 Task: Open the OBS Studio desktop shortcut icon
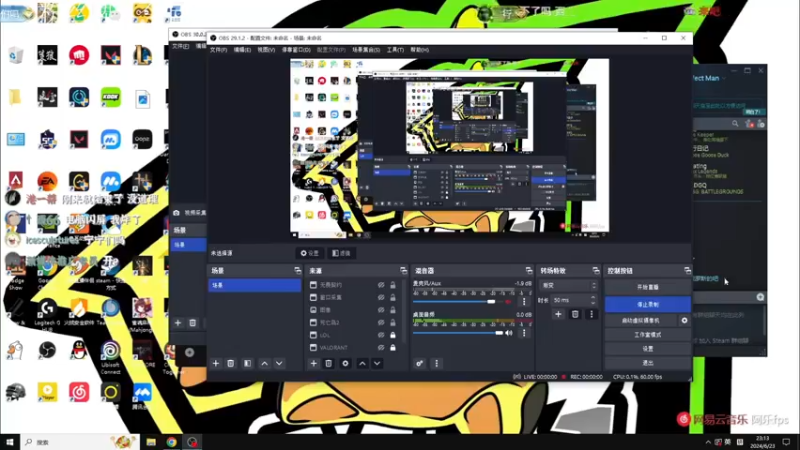click(x=47, y=351)
